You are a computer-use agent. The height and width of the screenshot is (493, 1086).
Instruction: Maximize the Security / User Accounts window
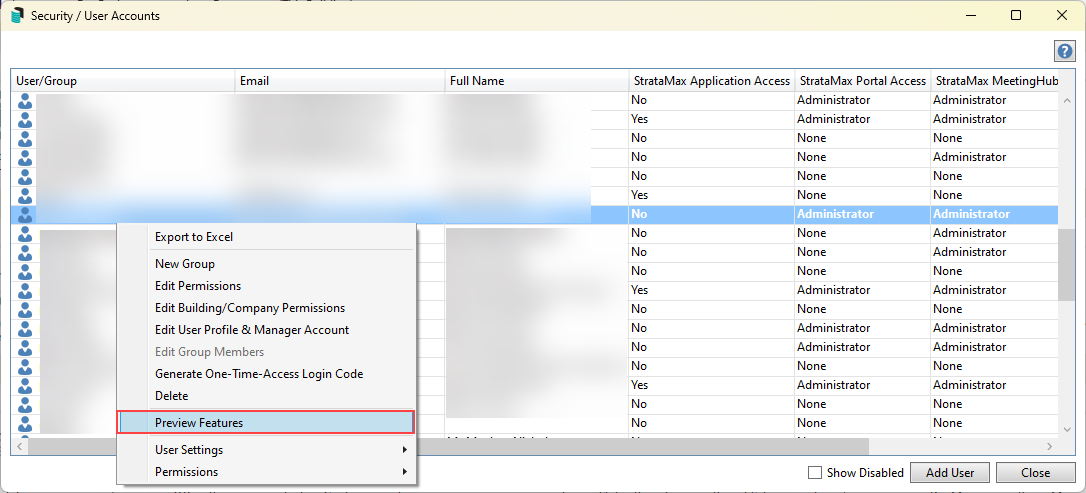click(1016, 15)
